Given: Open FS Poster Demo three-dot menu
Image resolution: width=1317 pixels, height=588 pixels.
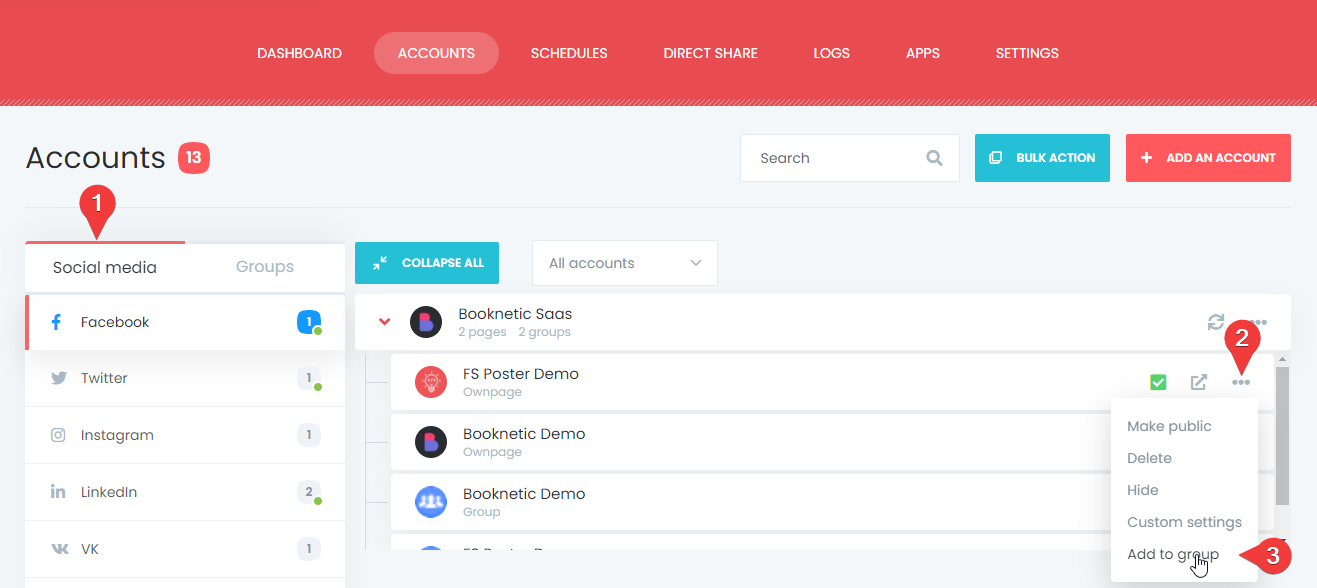Looking at the screenshot, I should tap(1241, 382).
